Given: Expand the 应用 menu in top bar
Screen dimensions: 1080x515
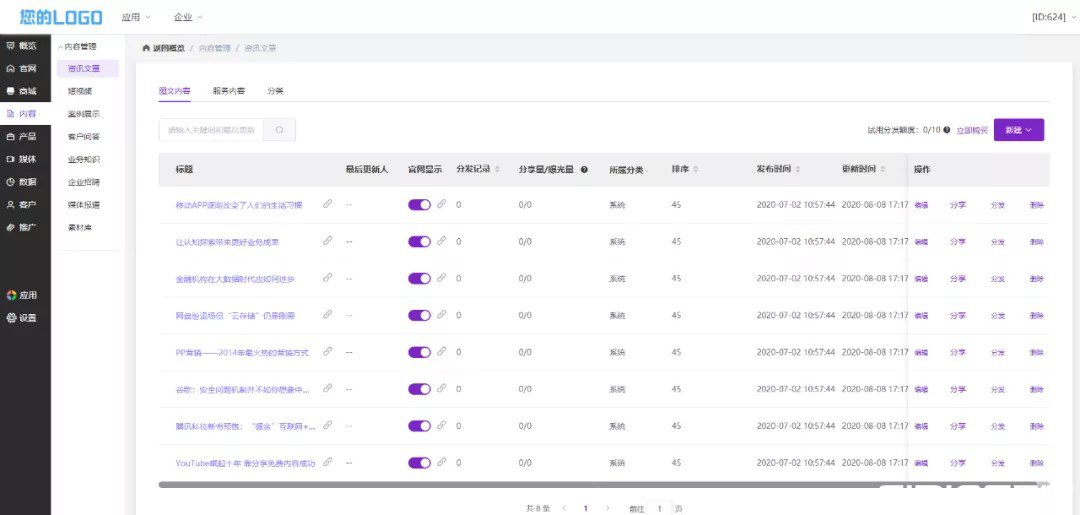Looking at the screenshot, I should click(136, 17).
